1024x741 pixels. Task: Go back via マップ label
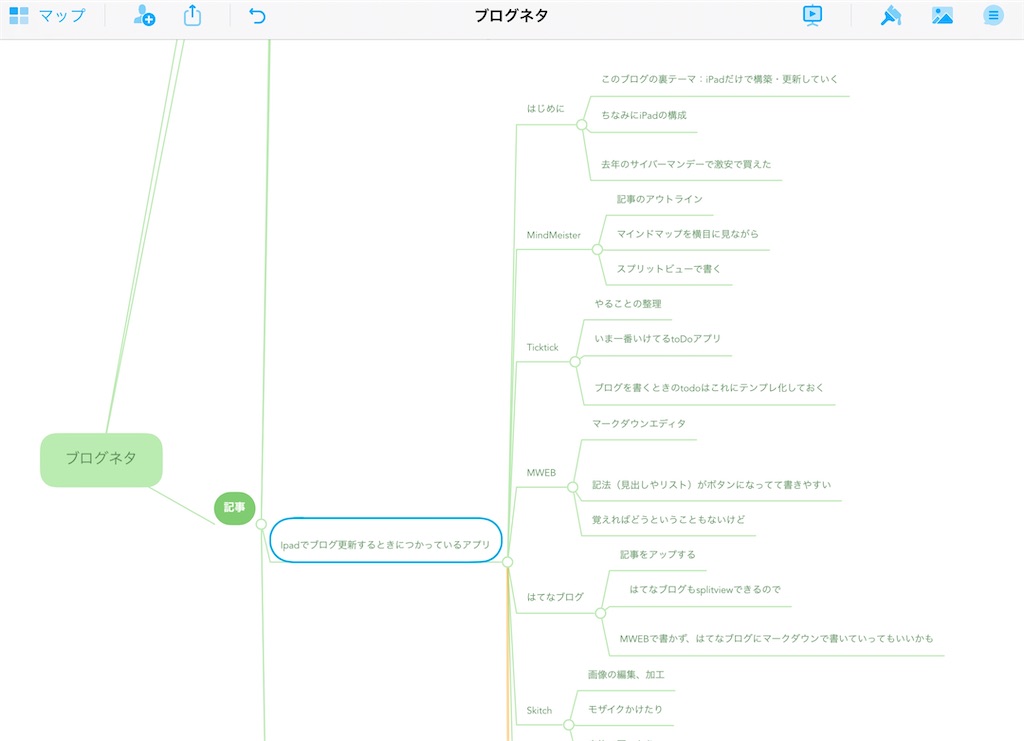click(x=62, y=16)
